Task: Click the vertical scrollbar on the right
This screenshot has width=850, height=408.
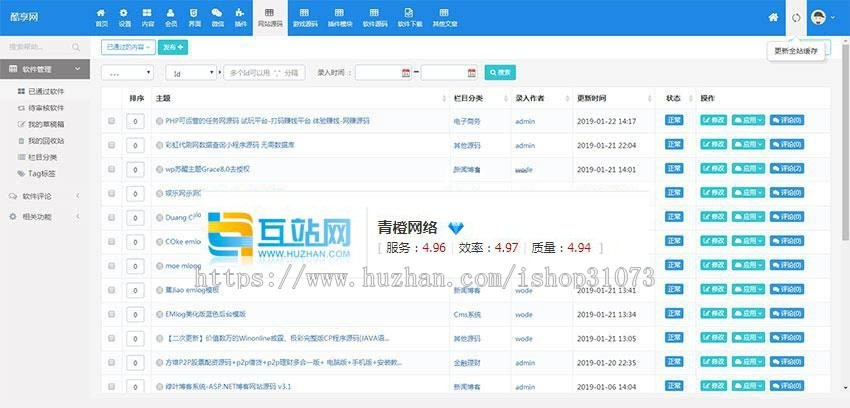Action: (x=846, y=141)
